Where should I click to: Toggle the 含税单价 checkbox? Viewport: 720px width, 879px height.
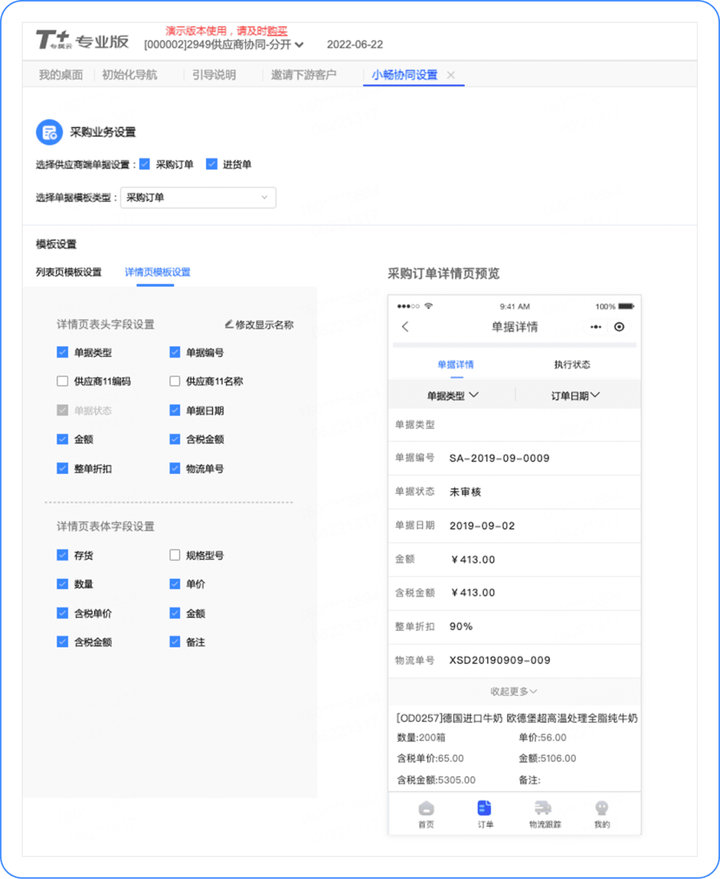pos(62,613)
